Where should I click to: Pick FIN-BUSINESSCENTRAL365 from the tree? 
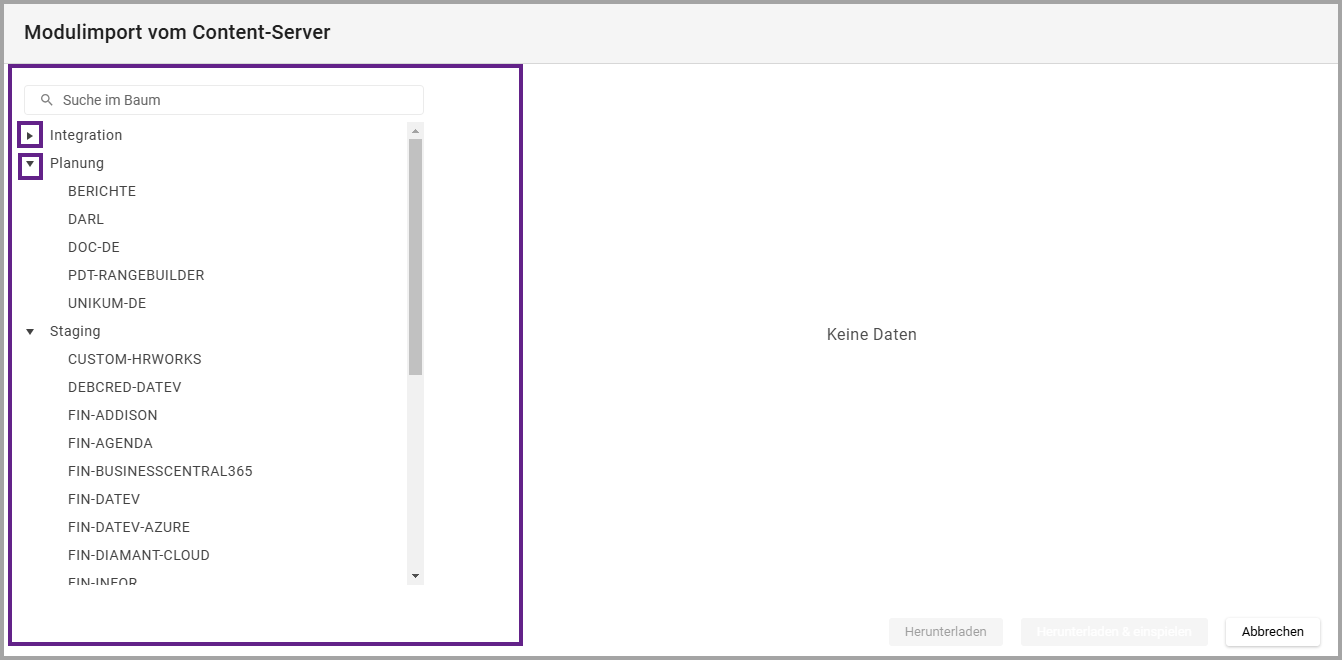click(160, 471)
